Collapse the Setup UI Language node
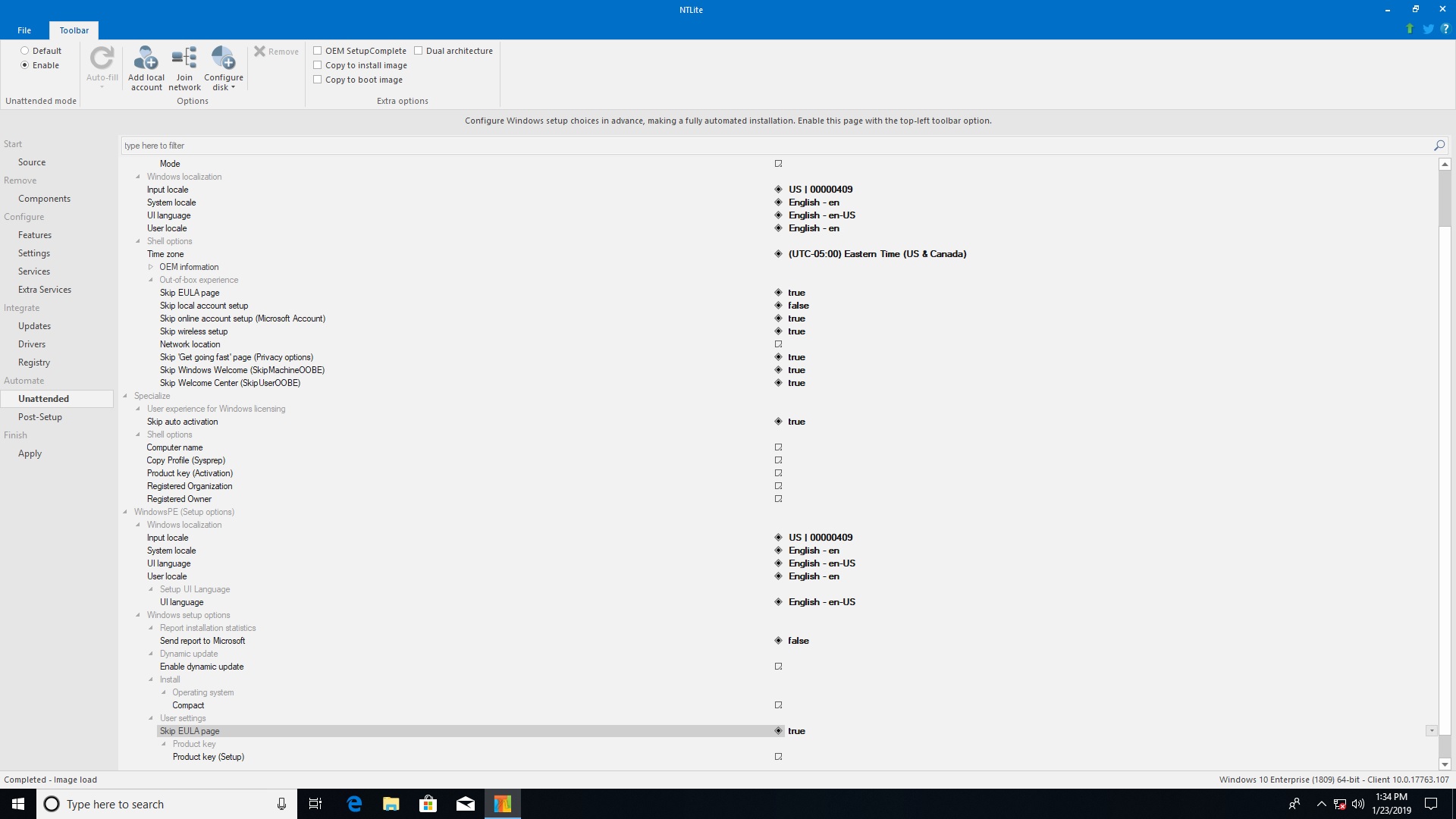Screen dimensions: 1456x819 click(151, 589)
